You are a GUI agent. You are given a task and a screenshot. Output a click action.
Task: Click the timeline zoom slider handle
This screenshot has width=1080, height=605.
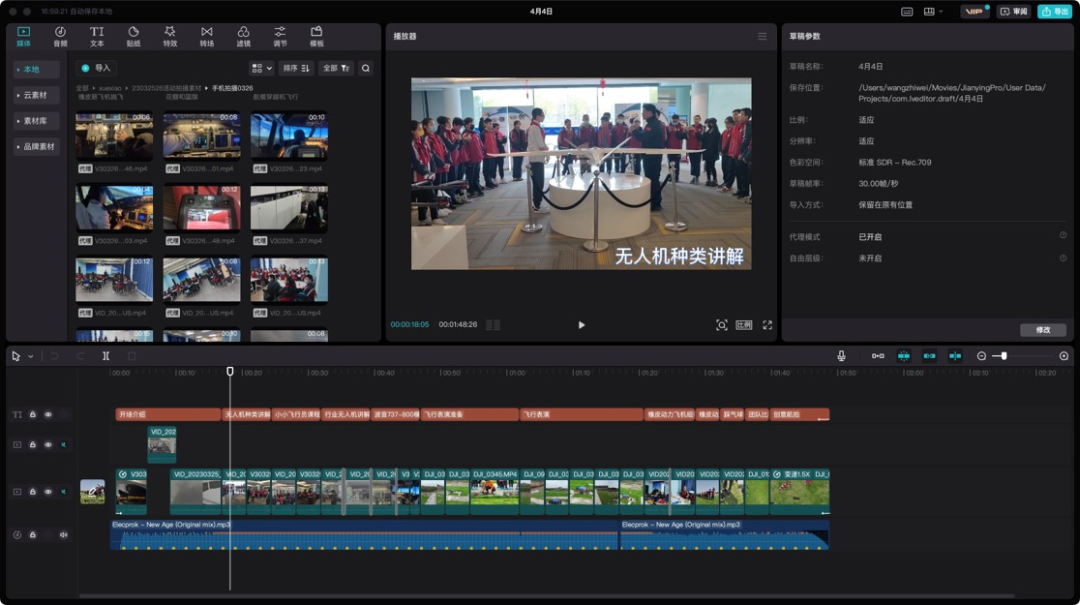[1003, 356]
